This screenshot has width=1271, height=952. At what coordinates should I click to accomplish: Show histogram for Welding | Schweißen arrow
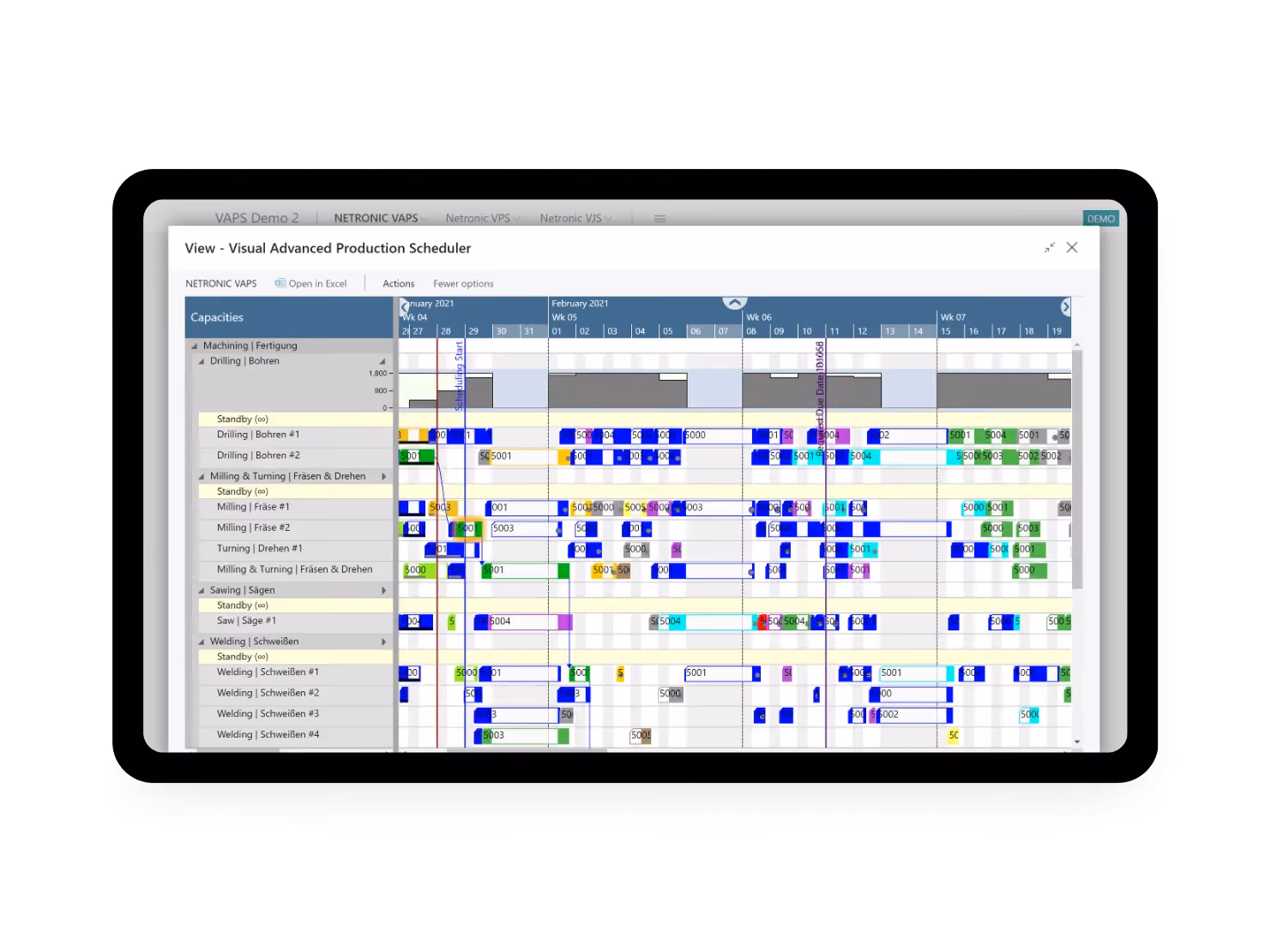coord(383,642)
